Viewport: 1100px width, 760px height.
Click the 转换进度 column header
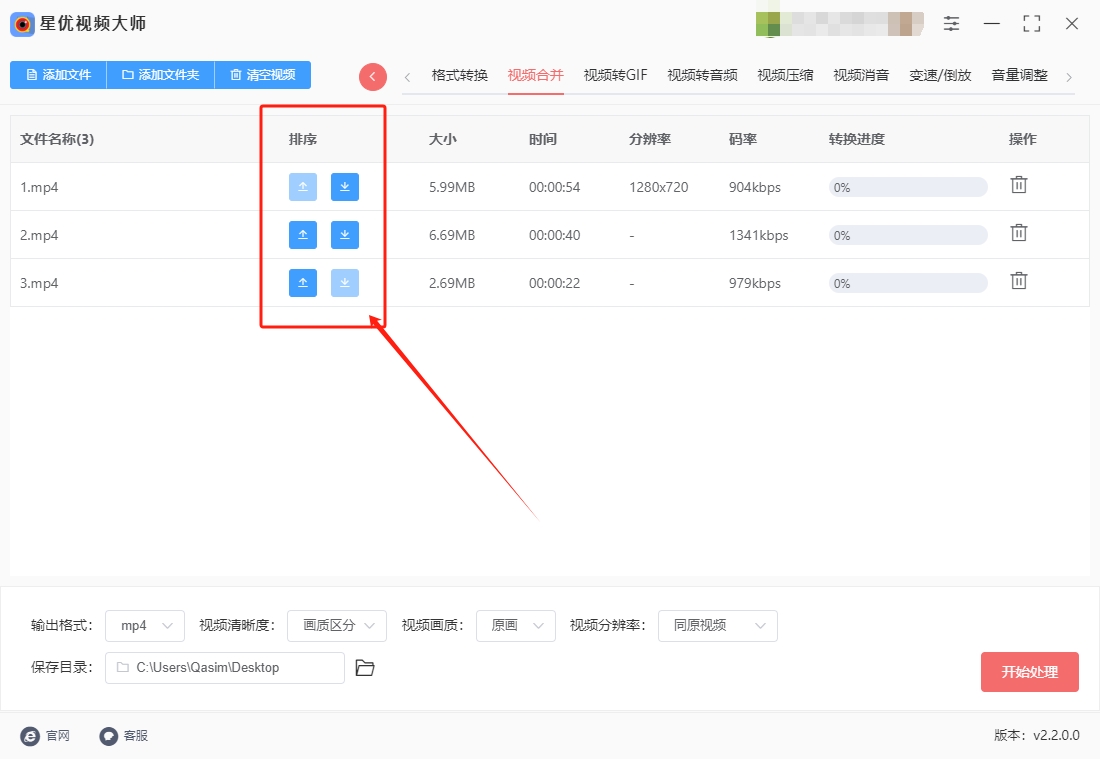tap(857, 139)
